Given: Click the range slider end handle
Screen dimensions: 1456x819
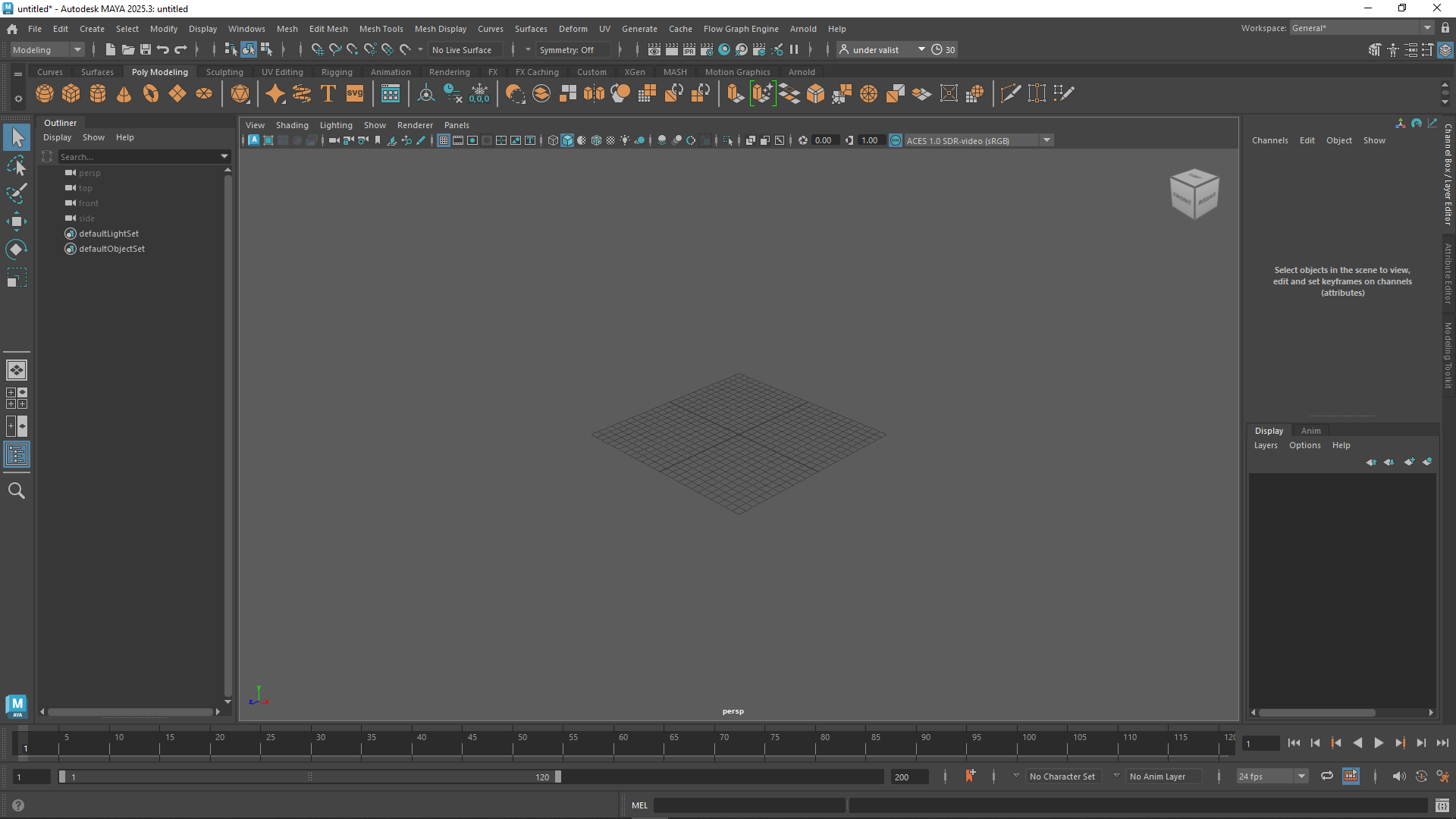Looking at the screenshot, I should [558, 777].
